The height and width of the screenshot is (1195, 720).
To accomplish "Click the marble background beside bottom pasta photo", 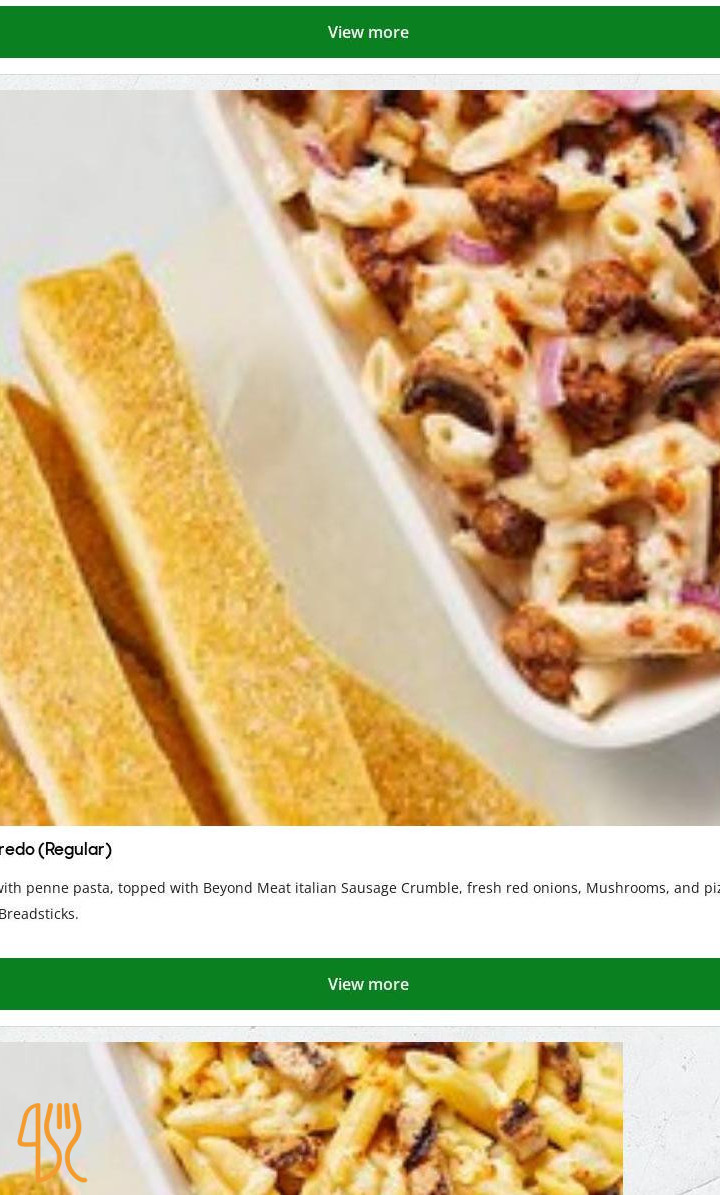I will tap(671, 1118).
